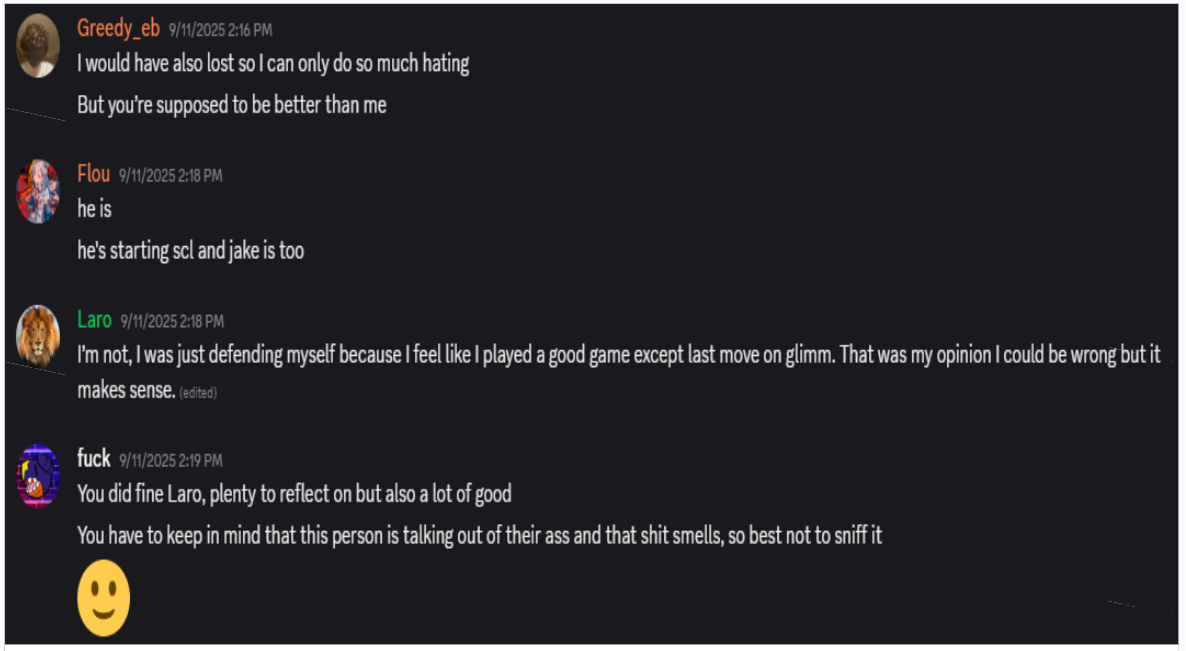The height and width of the screenshot is (651, 1186).
Task: Open Greedy_eb's profile via their username
Action: pyautogui.click(x=117, y=29)
